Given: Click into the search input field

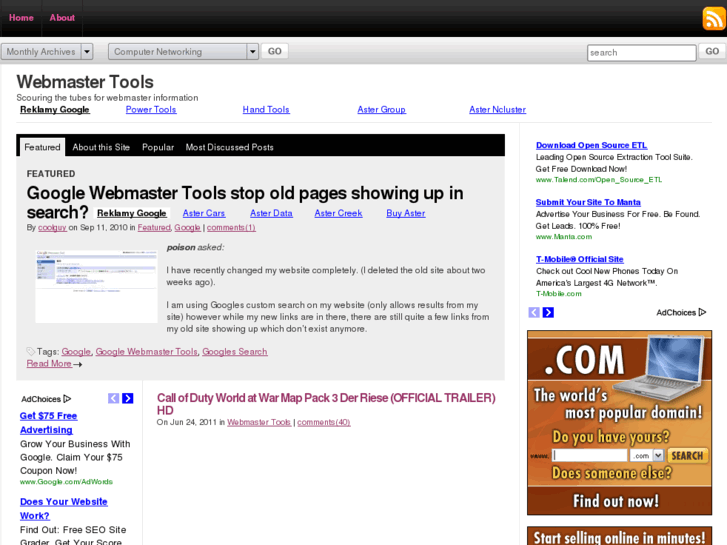Looking at the screenshot, I should (x=642, y=52).
